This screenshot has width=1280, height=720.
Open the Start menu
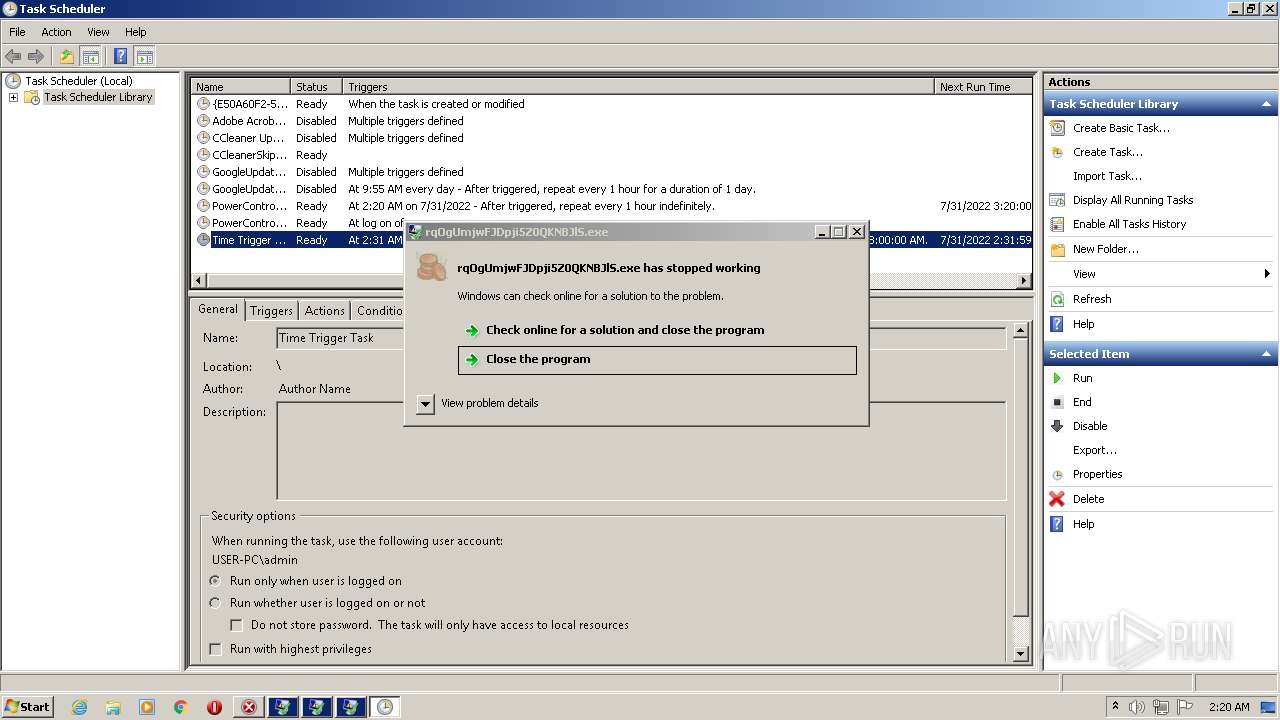[28, 706]
